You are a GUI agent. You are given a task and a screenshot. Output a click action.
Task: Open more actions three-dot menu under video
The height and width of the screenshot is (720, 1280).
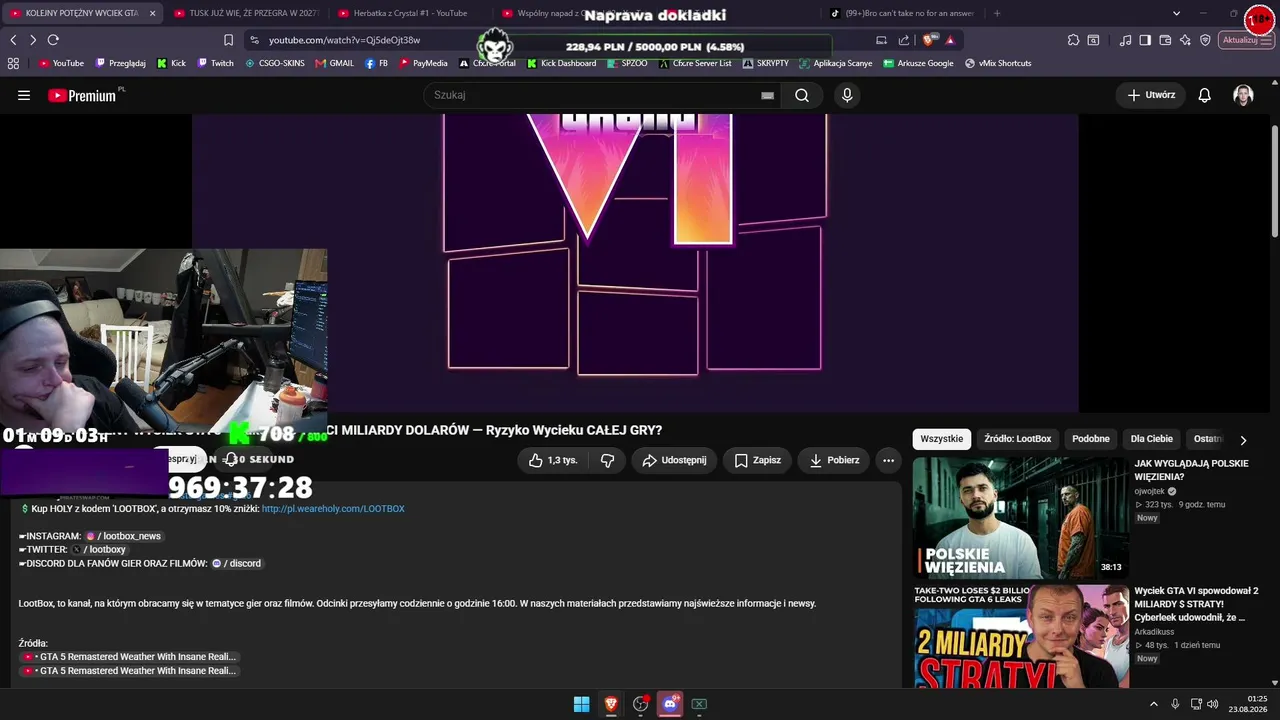[888, 460]
